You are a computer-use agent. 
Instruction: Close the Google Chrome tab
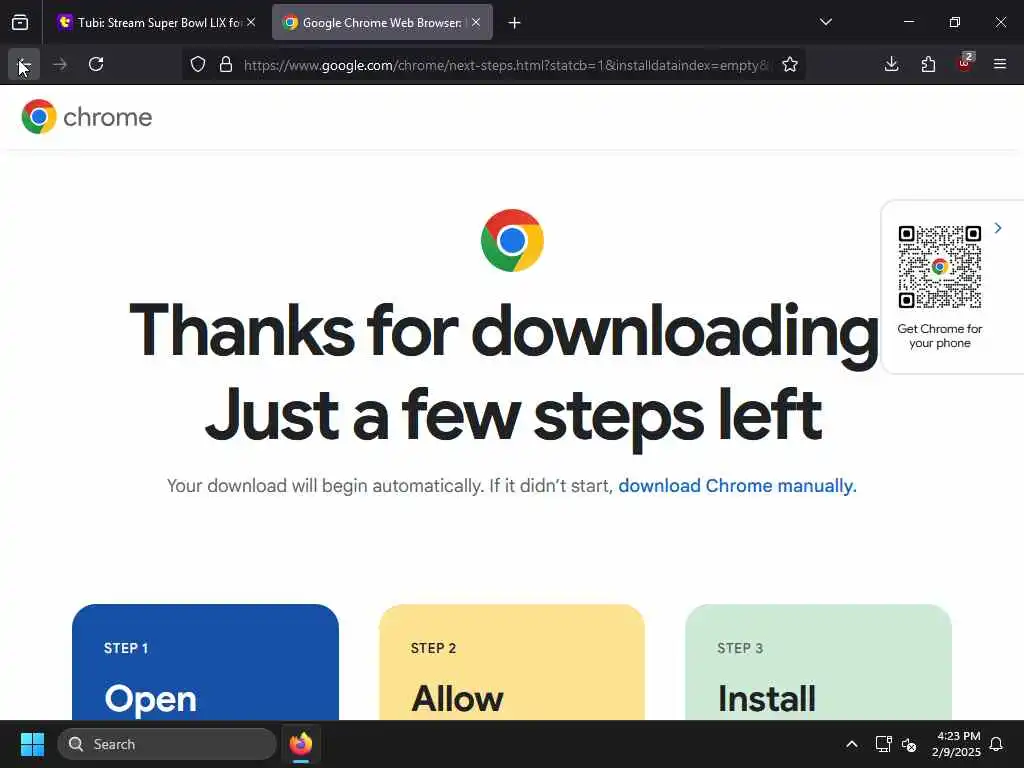pyautogui.click(x=476, y=22)
